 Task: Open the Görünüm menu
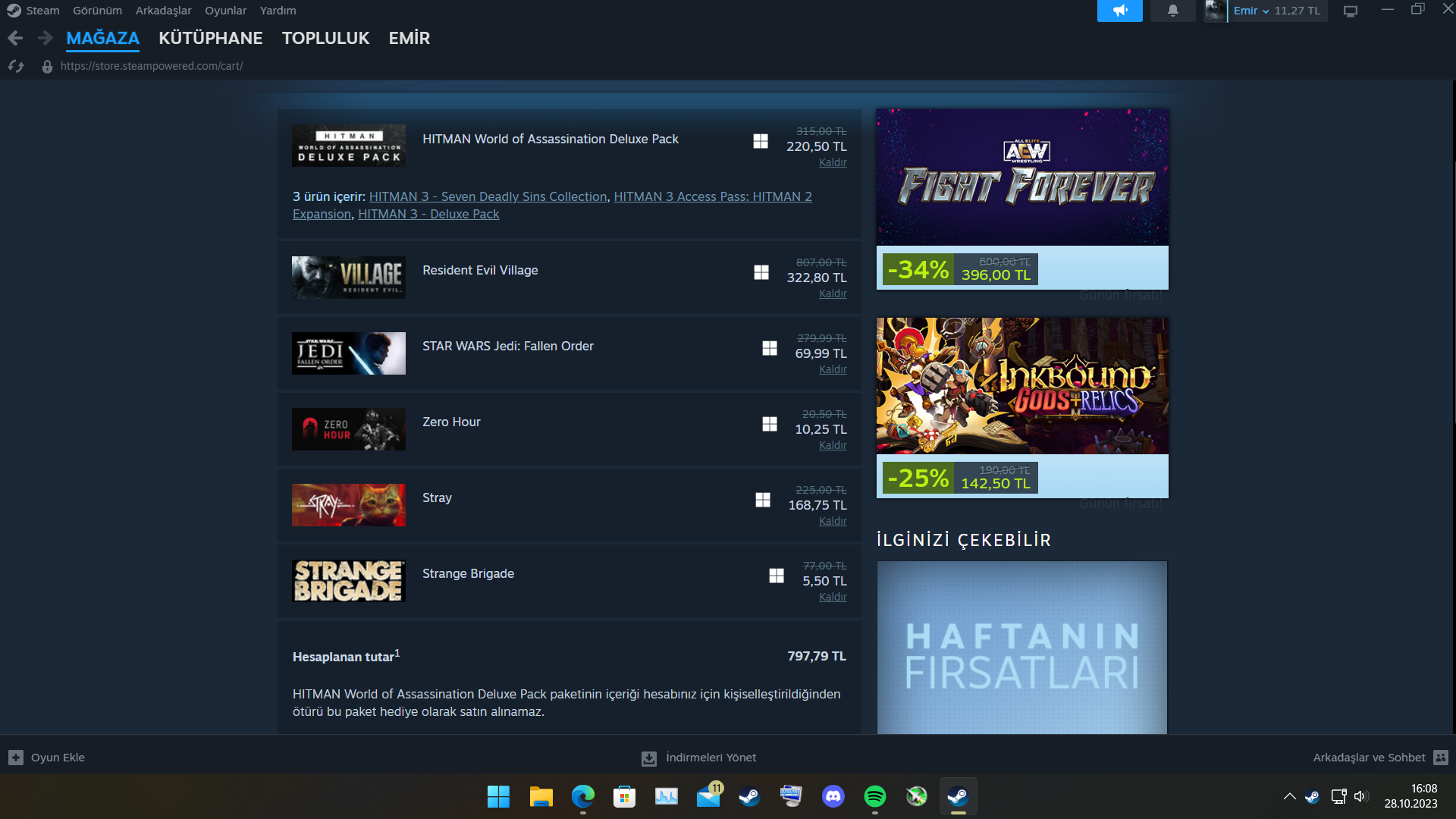pos(97,11)
